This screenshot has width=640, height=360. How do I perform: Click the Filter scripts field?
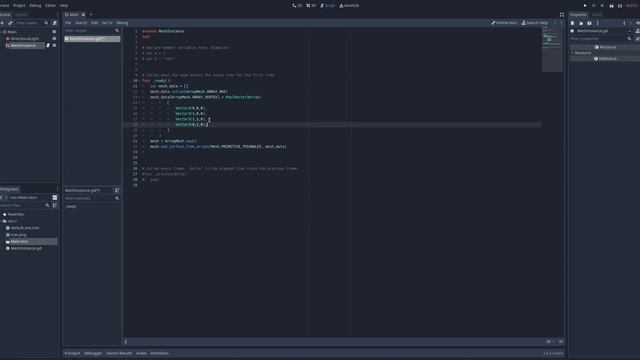coord(92,31)
